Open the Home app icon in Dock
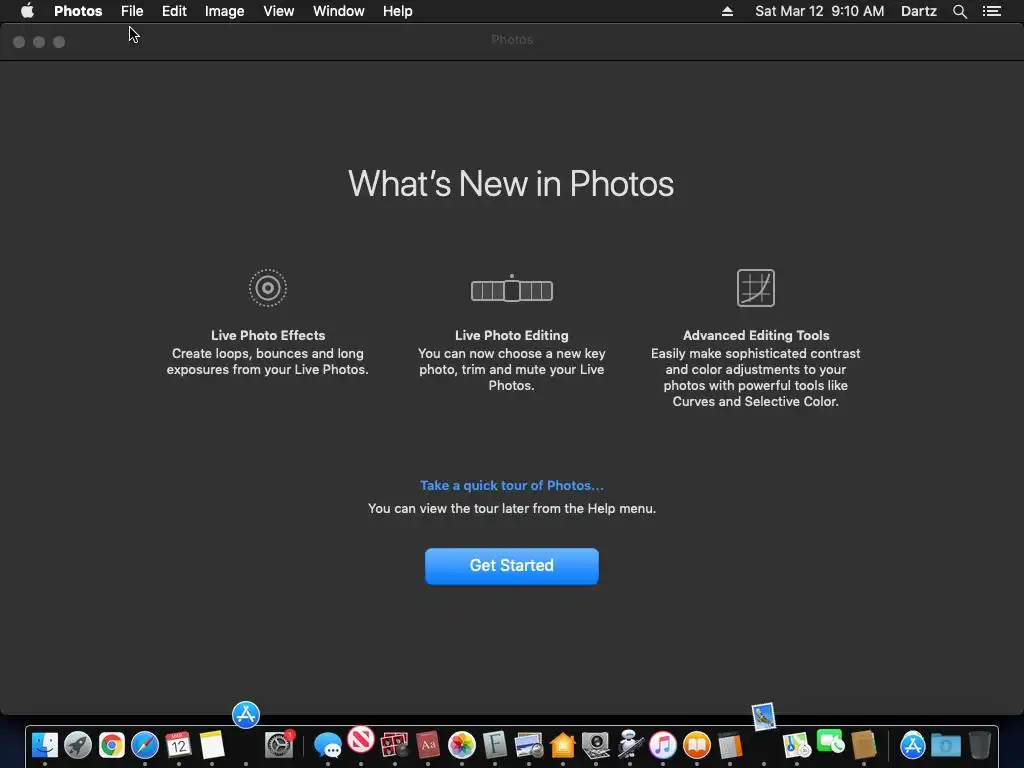Viewport: 1024px width, 768px height. point(562,744)
